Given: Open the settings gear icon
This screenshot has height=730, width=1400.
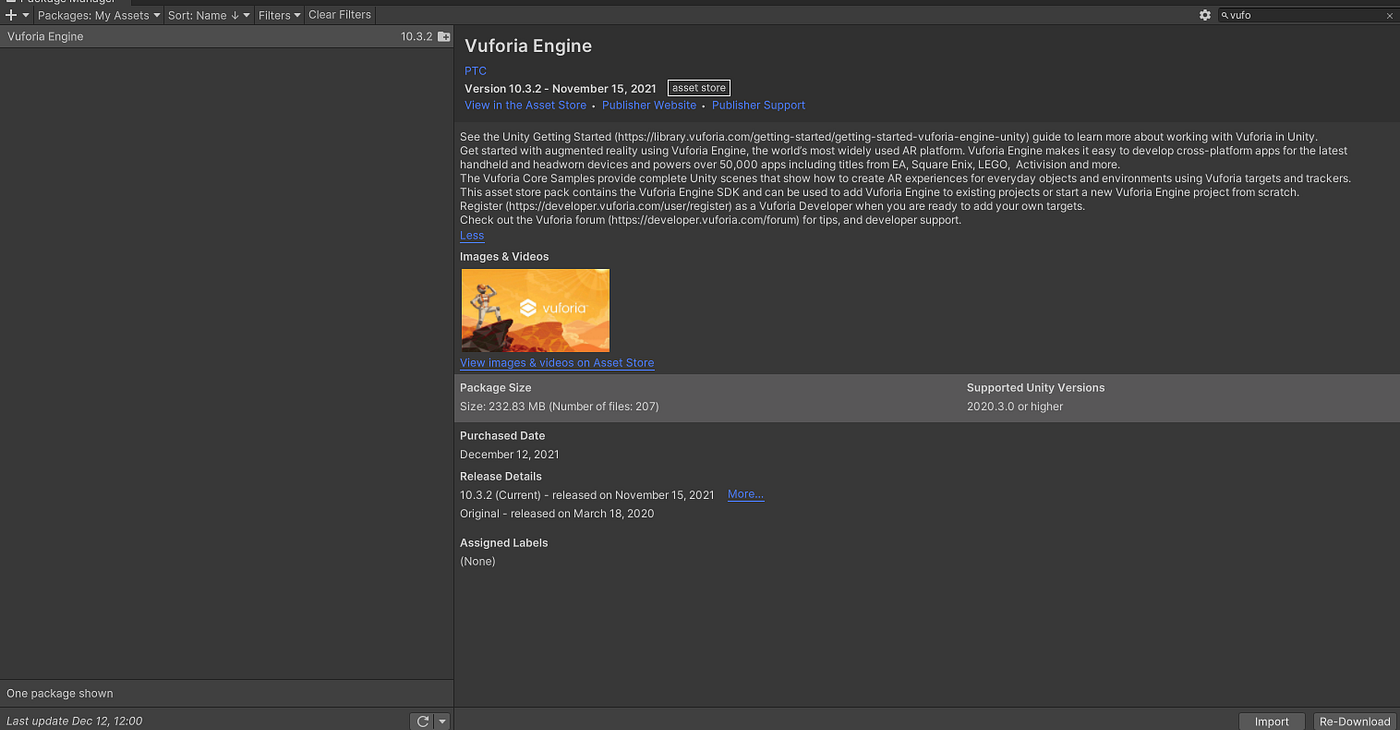Looking at the screenshot, I should 1205,15.
